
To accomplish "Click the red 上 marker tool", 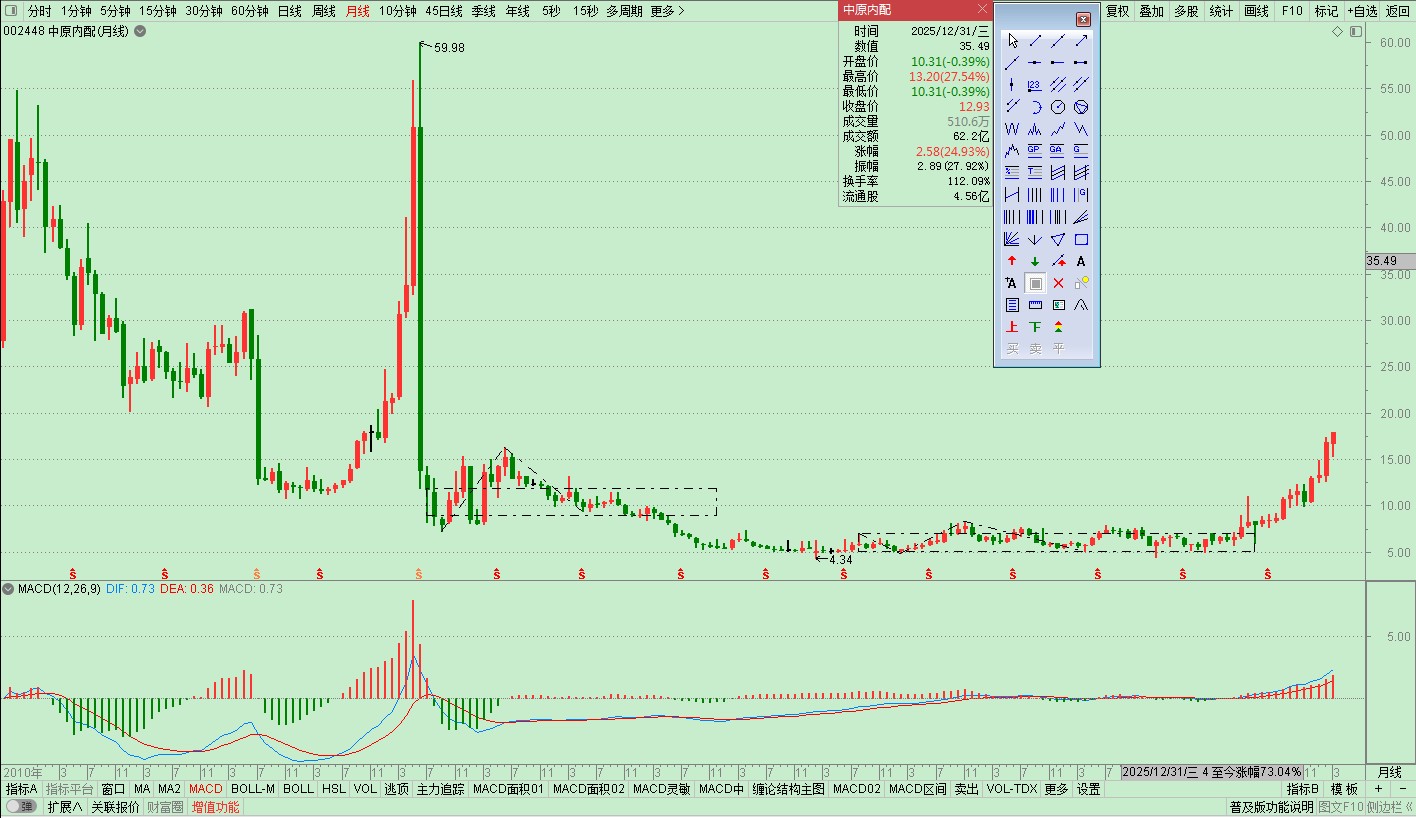I will (x=1012, y=327).
